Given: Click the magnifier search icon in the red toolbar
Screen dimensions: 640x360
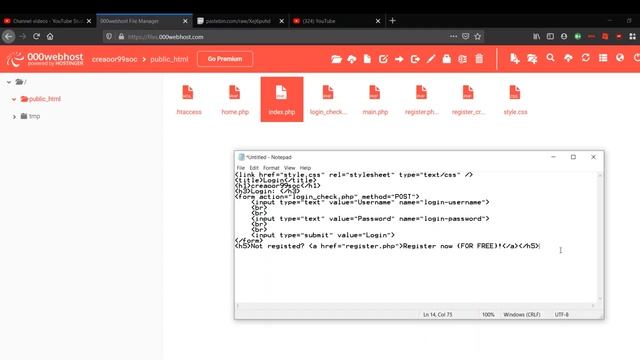Looking at the screenshot, I should (x=550, y=58).
